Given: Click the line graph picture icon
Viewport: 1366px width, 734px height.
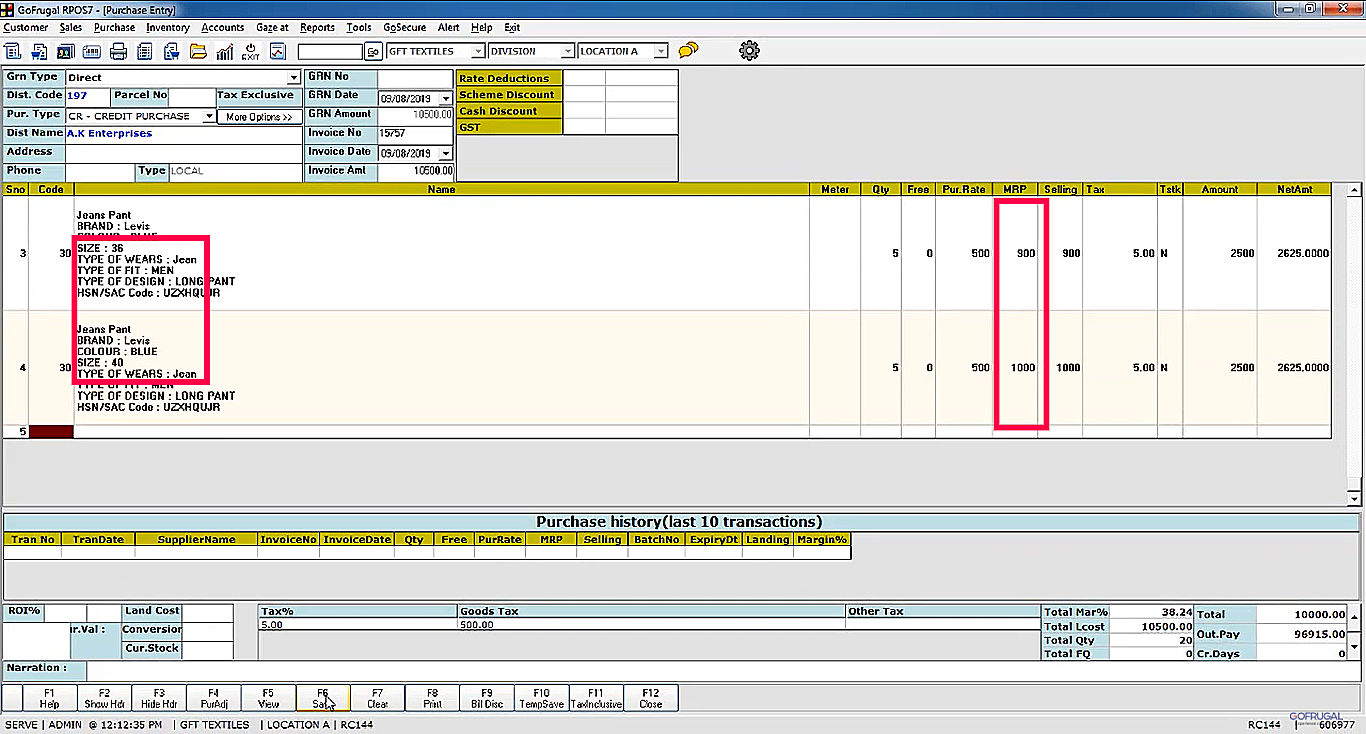Looking at the screenshot, I should pyautogui.click(x=278, y=51).
